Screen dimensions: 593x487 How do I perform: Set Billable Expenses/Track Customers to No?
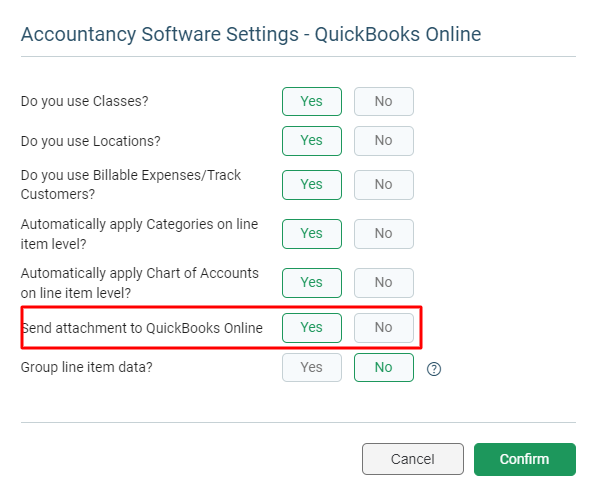pos(383,185)
